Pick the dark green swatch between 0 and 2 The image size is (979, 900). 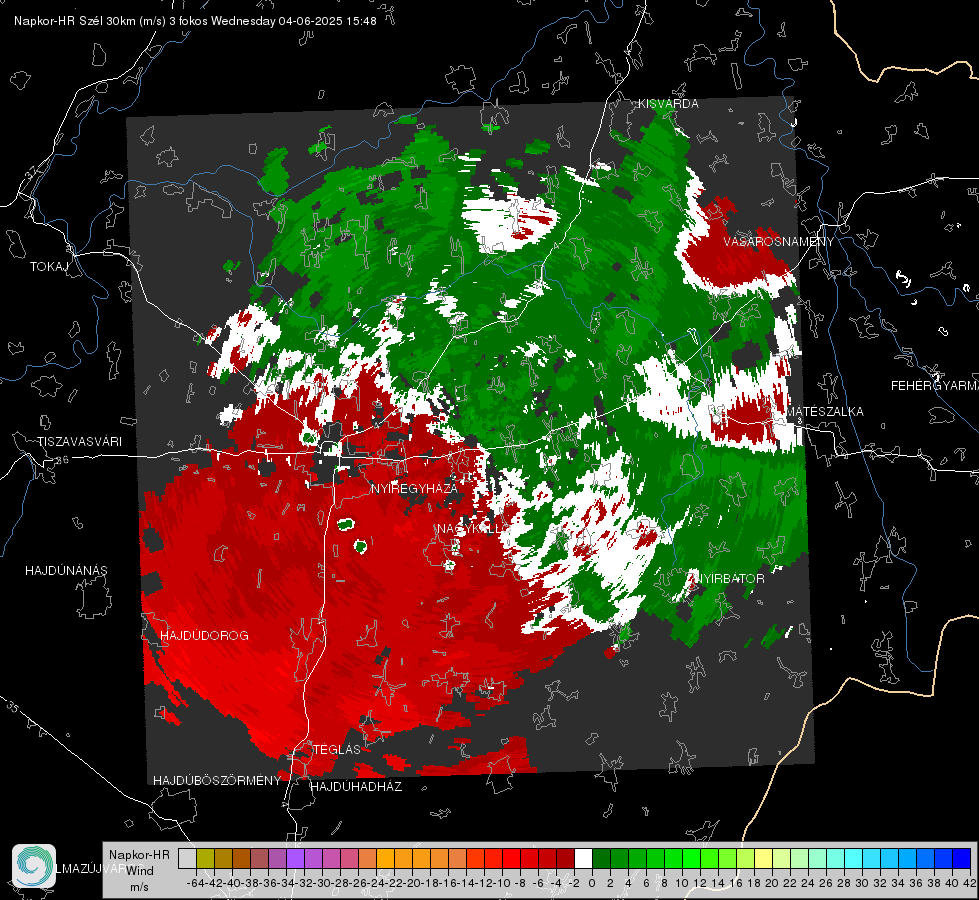tap(601, 858)
